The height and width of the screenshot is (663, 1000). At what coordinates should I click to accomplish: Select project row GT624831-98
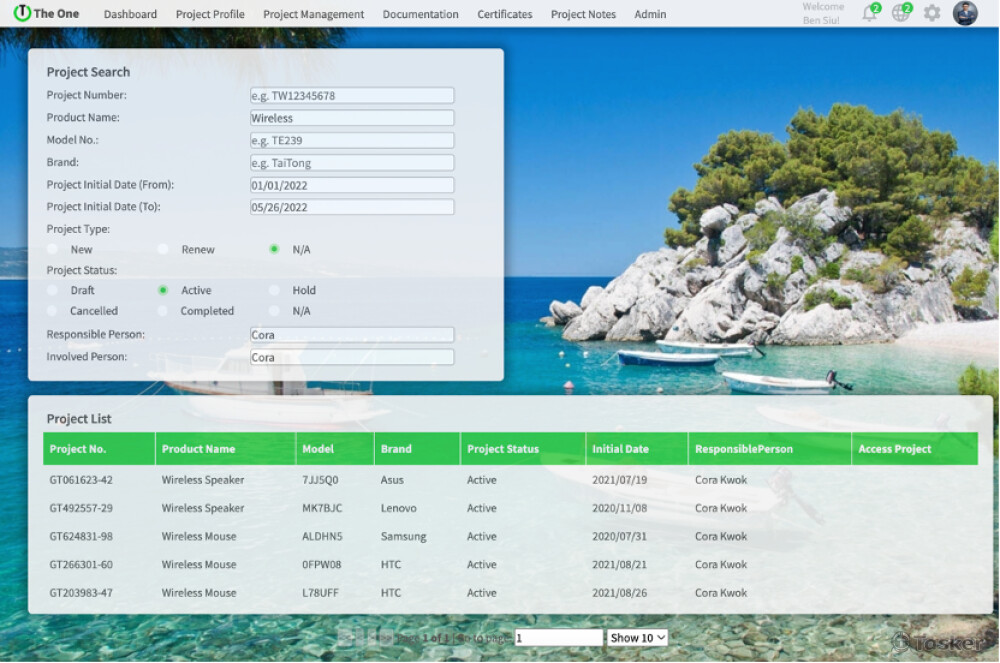click(81, 536)
